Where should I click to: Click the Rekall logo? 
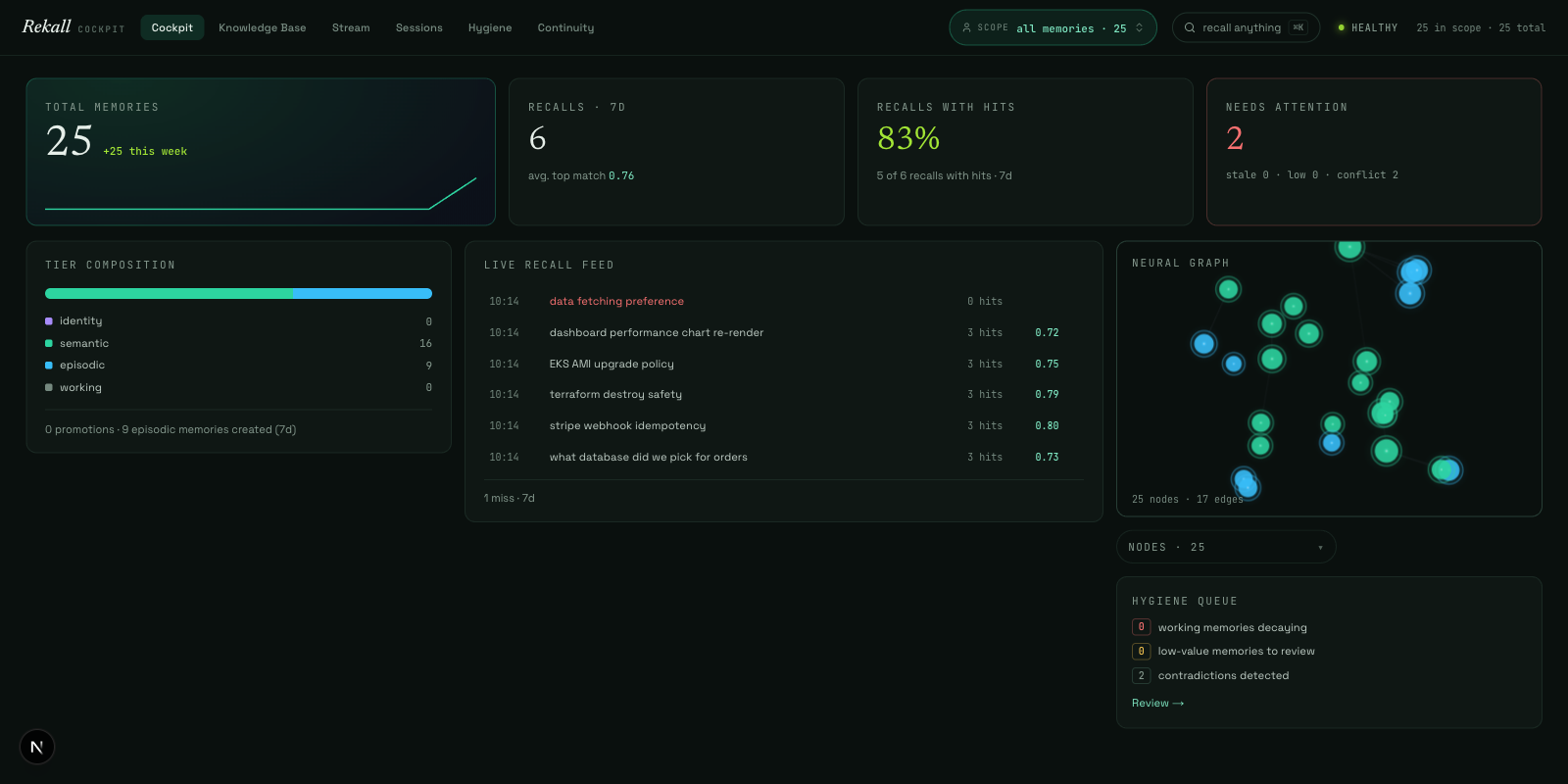click(46, 26)
